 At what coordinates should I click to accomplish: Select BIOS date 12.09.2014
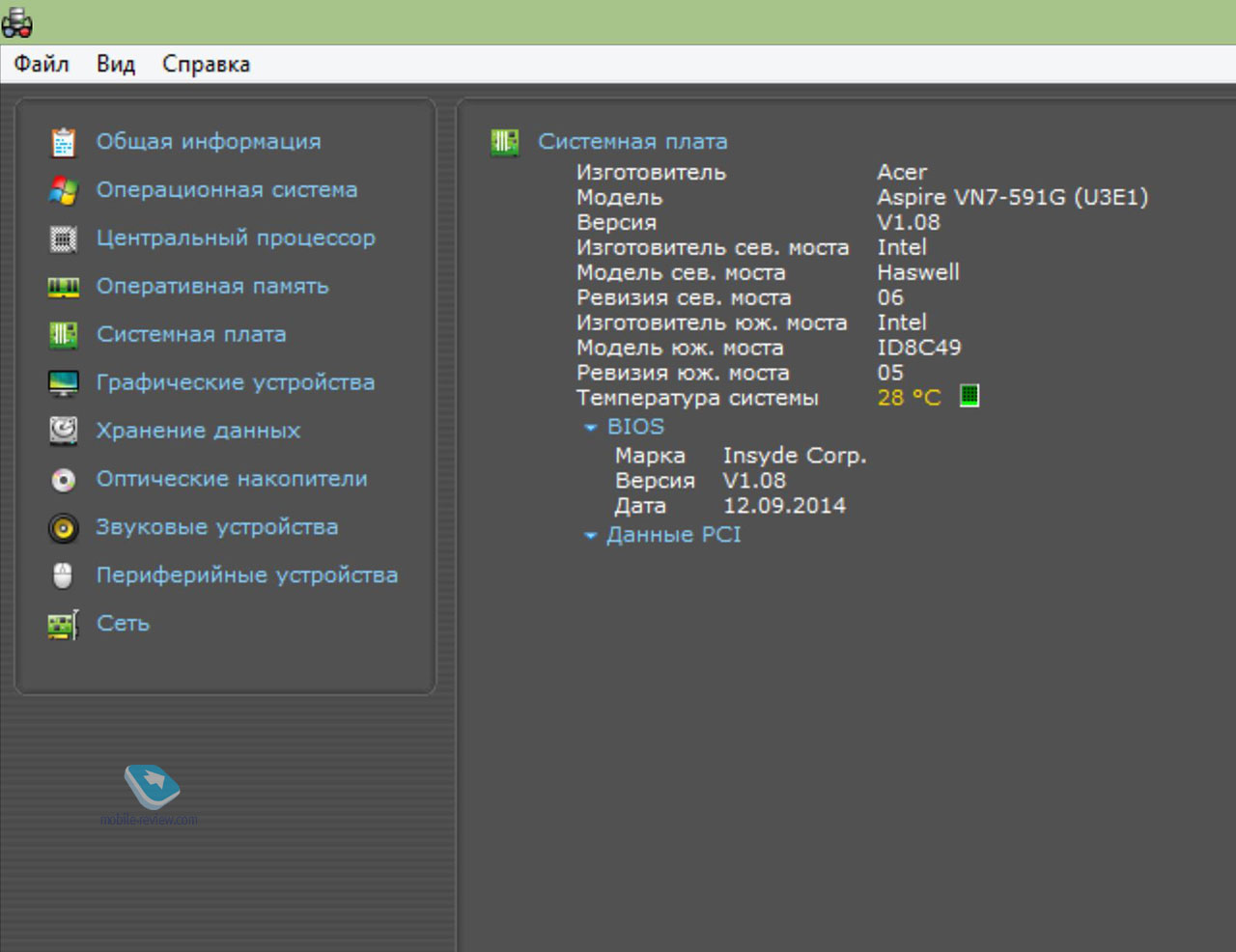(784, 506)
